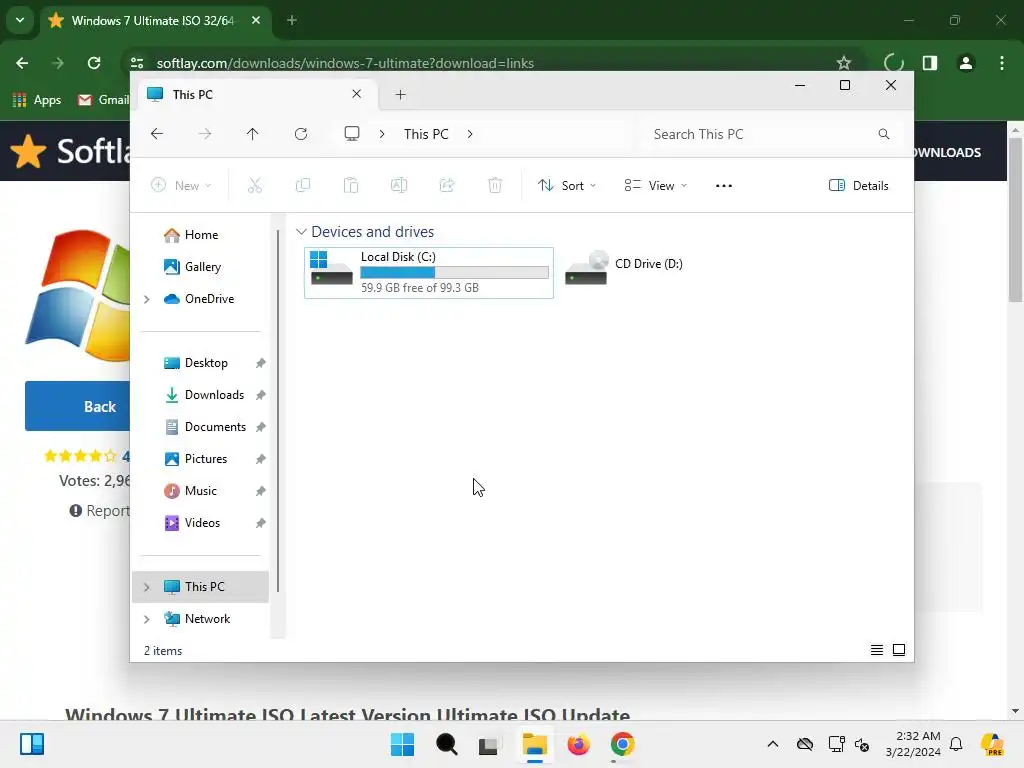Open Task View on taskbar
The image size is (1024, 768).
click(x=488, y=745)
